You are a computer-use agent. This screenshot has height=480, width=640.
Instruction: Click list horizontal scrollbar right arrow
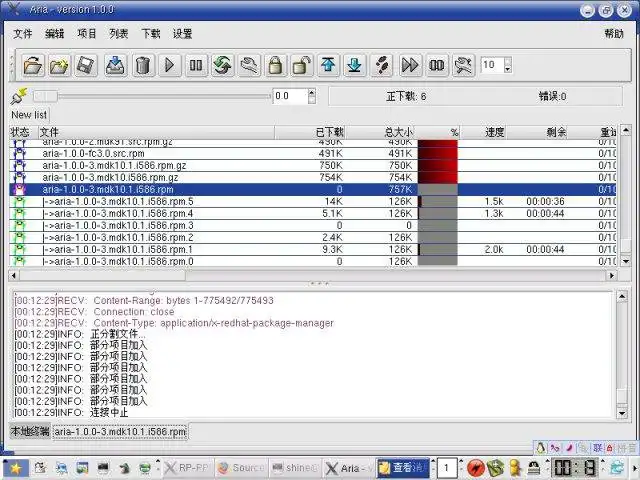tap(611, 276)
